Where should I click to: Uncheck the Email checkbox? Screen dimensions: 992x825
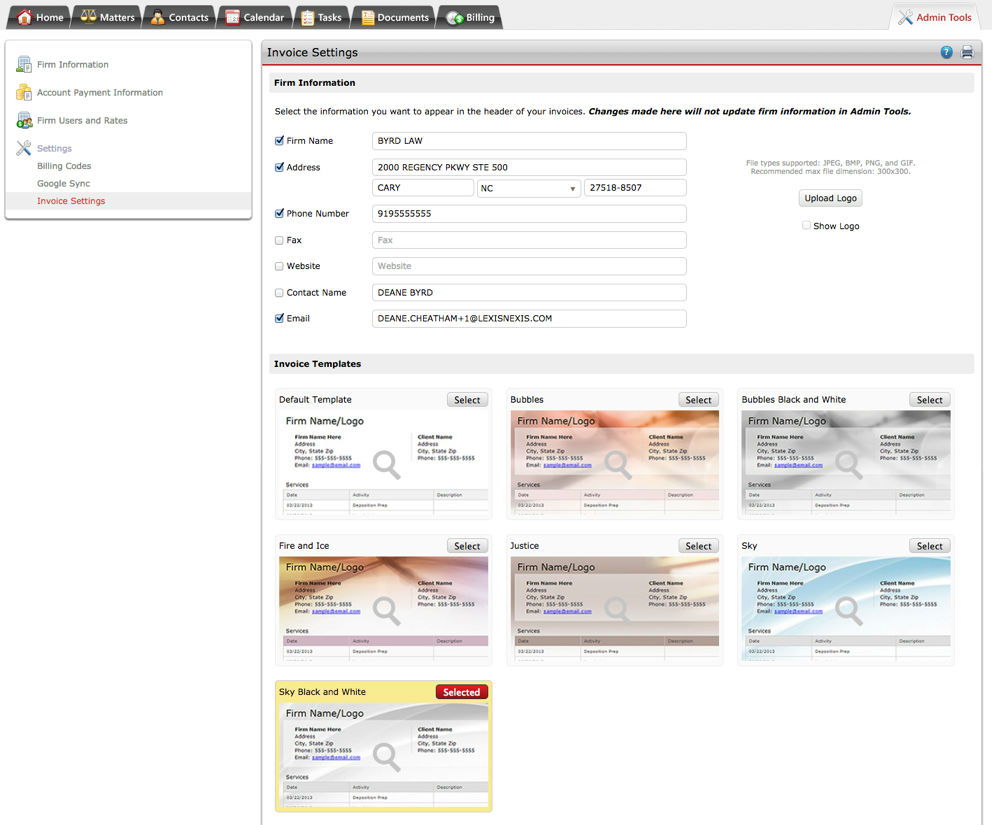pos(279,318)
